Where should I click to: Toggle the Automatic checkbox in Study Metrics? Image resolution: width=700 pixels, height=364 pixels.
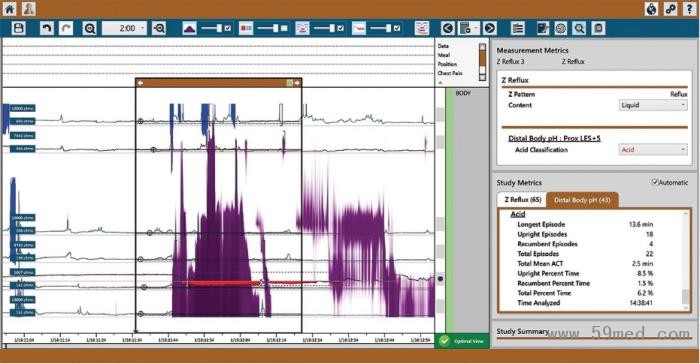tap(655, 182)
